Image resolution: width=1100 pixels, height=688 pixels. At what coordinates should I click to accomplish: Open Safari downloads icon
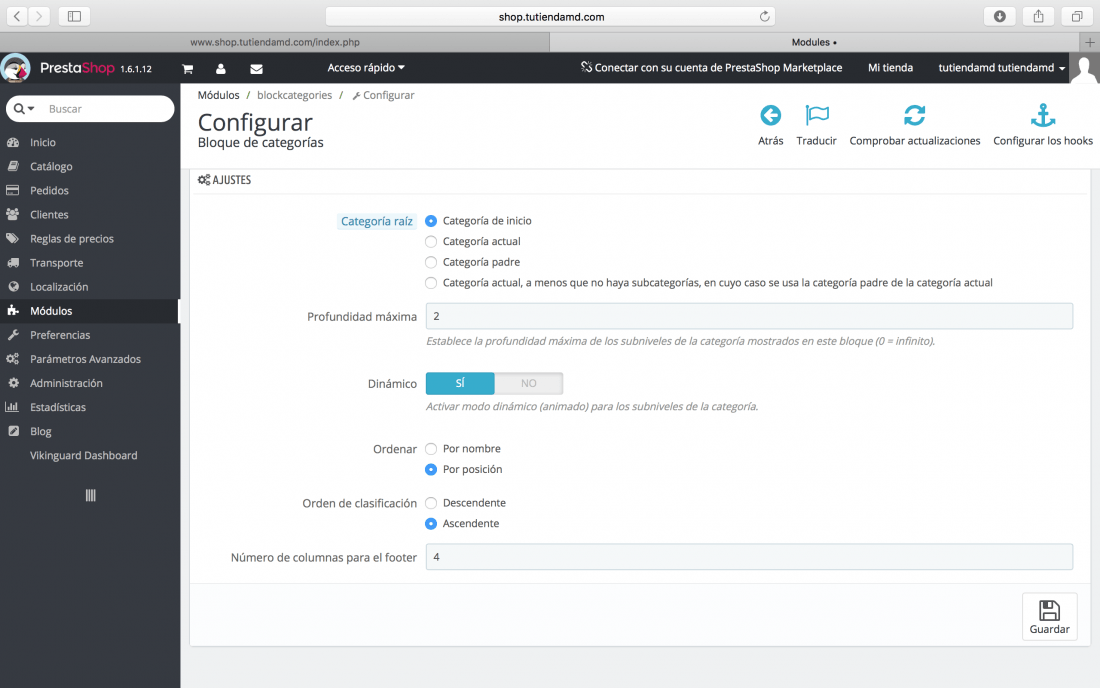click(x=1000, y=16)
